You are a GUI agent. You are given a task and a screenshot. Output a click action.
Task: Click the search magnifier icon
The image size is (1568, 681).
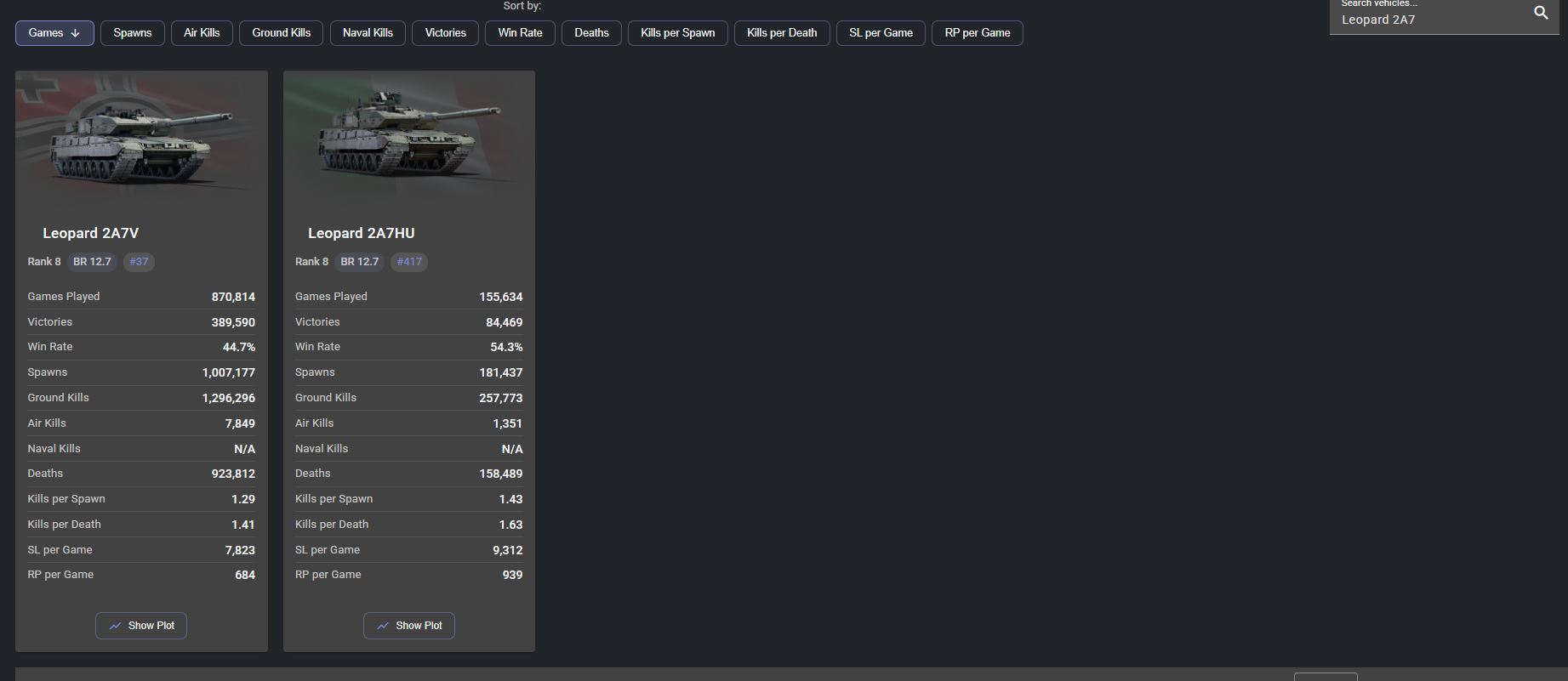1541,13
